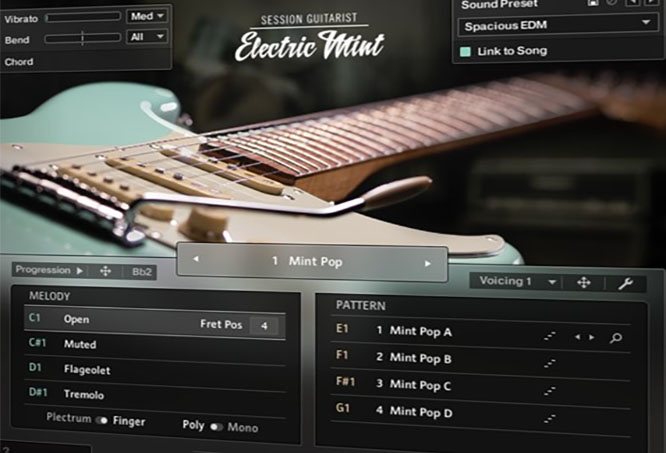Click the PATTERN section header
The height and width of the screenshot is (453, 666).
click(x=361, y=306)
